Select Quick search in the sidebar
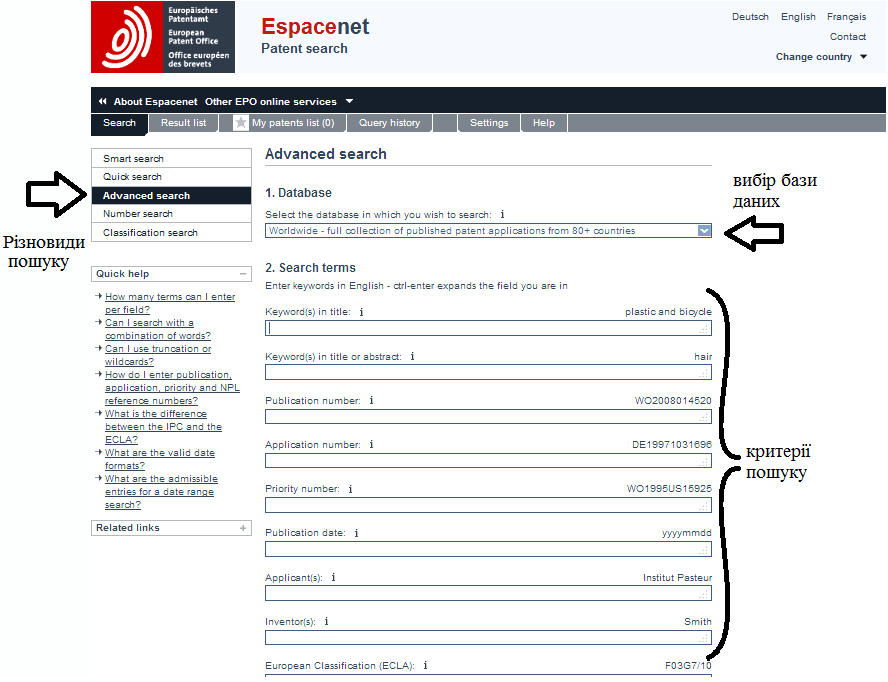The image size is (888, 682). point(171,177)
